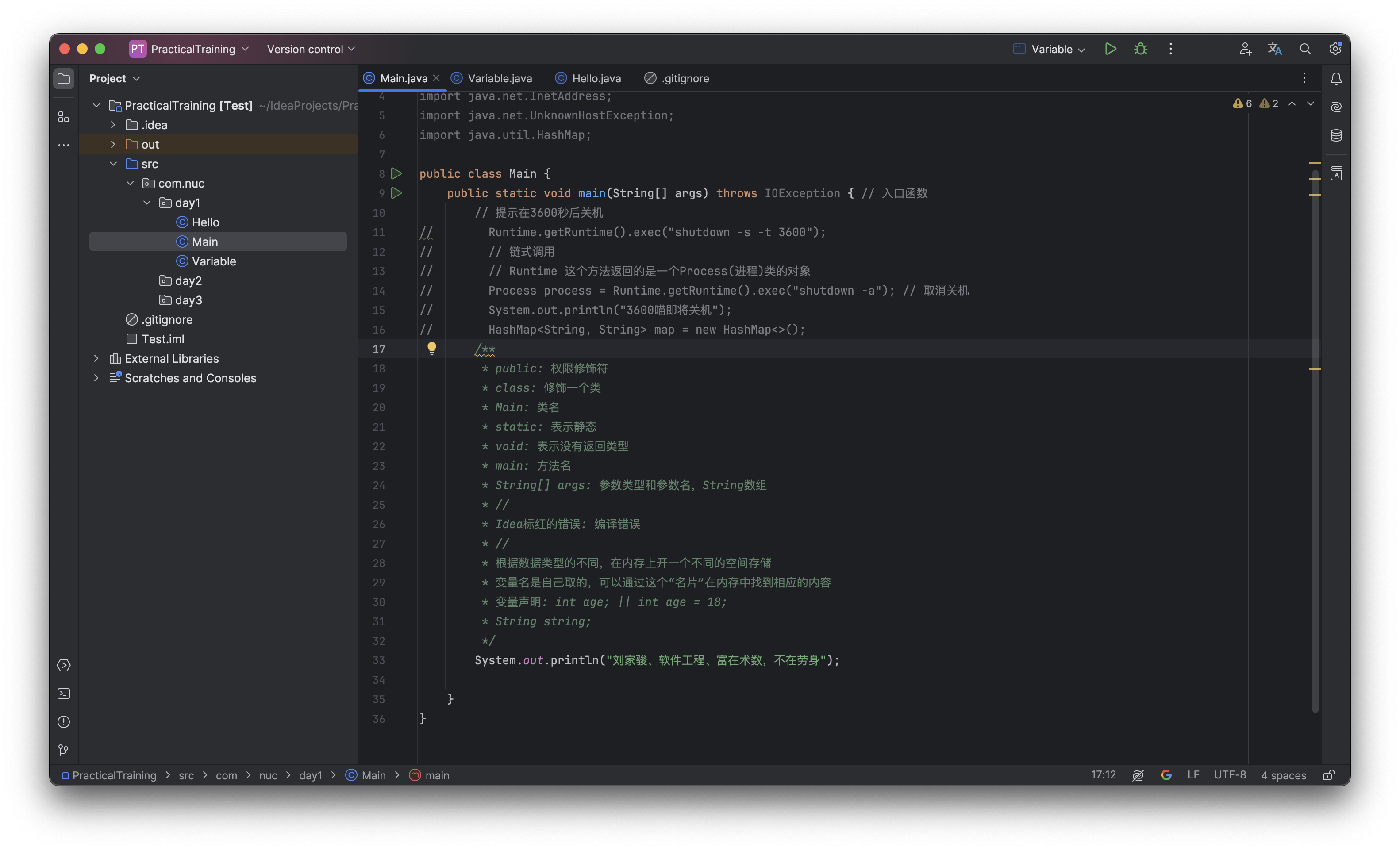Switch to the Variable.java tab
Viewport: 1400px width, 851px height.
click(492, 78)
